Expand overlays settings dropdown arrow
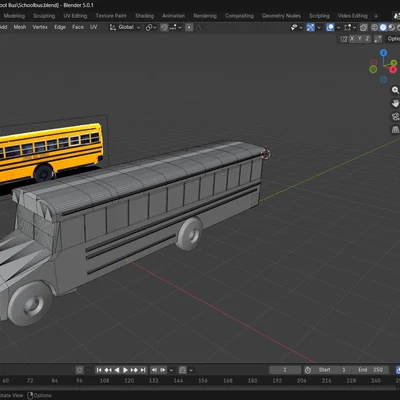This screenshot has width=400, height=400. [338, 27]
